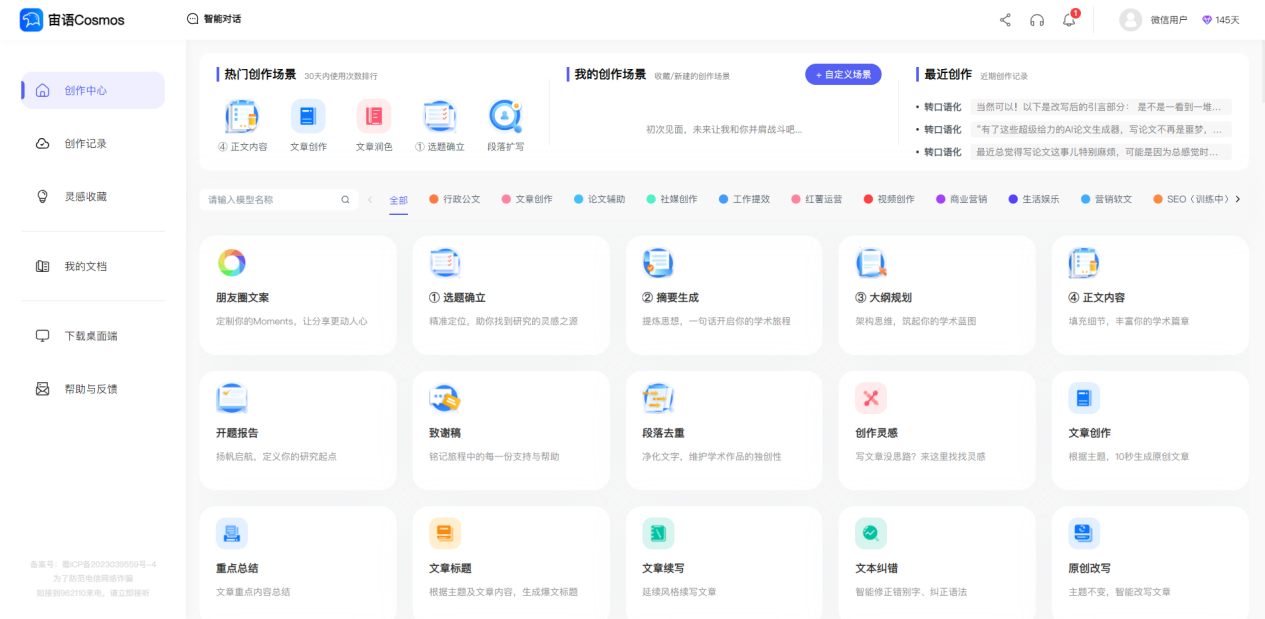Viewport: 1265px width, 619px height.
Task: Open 段落扩写 hot scene icon
Action: click(x=505, y=116)
